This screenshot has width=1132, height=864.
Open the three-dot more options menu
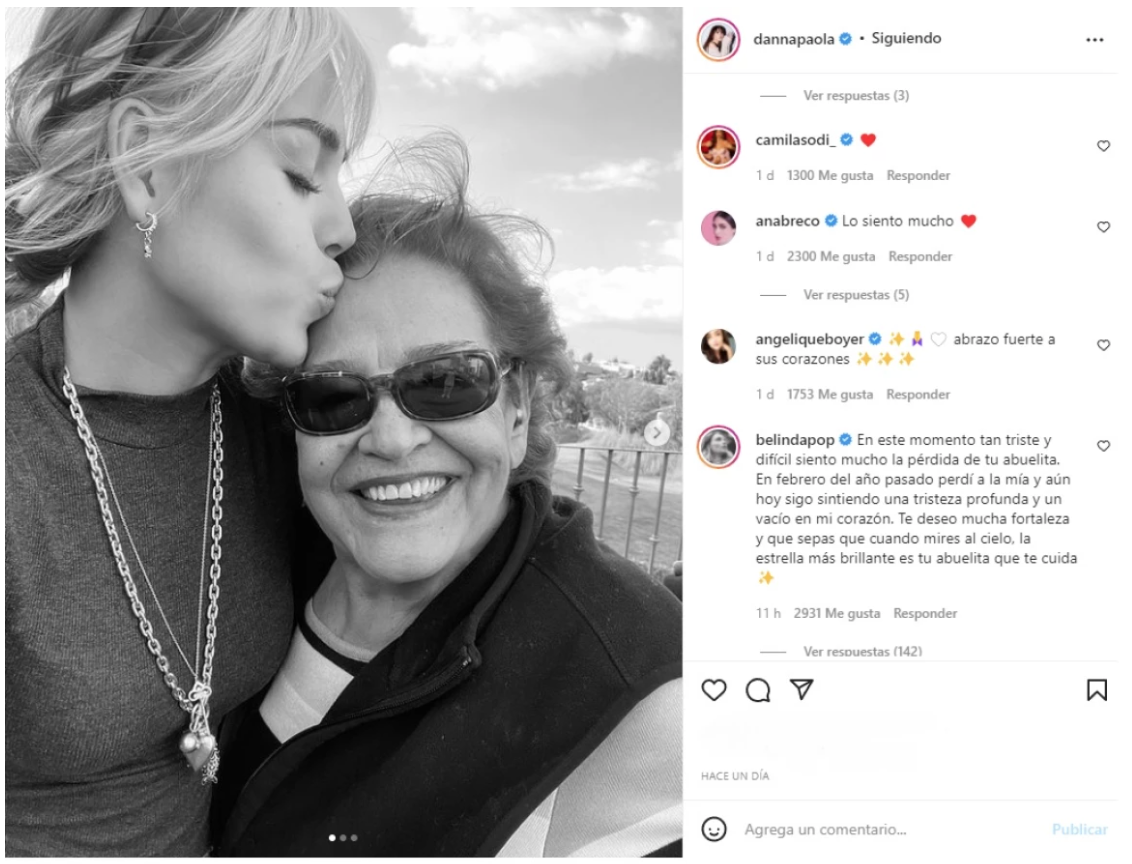pos(1095,40)
